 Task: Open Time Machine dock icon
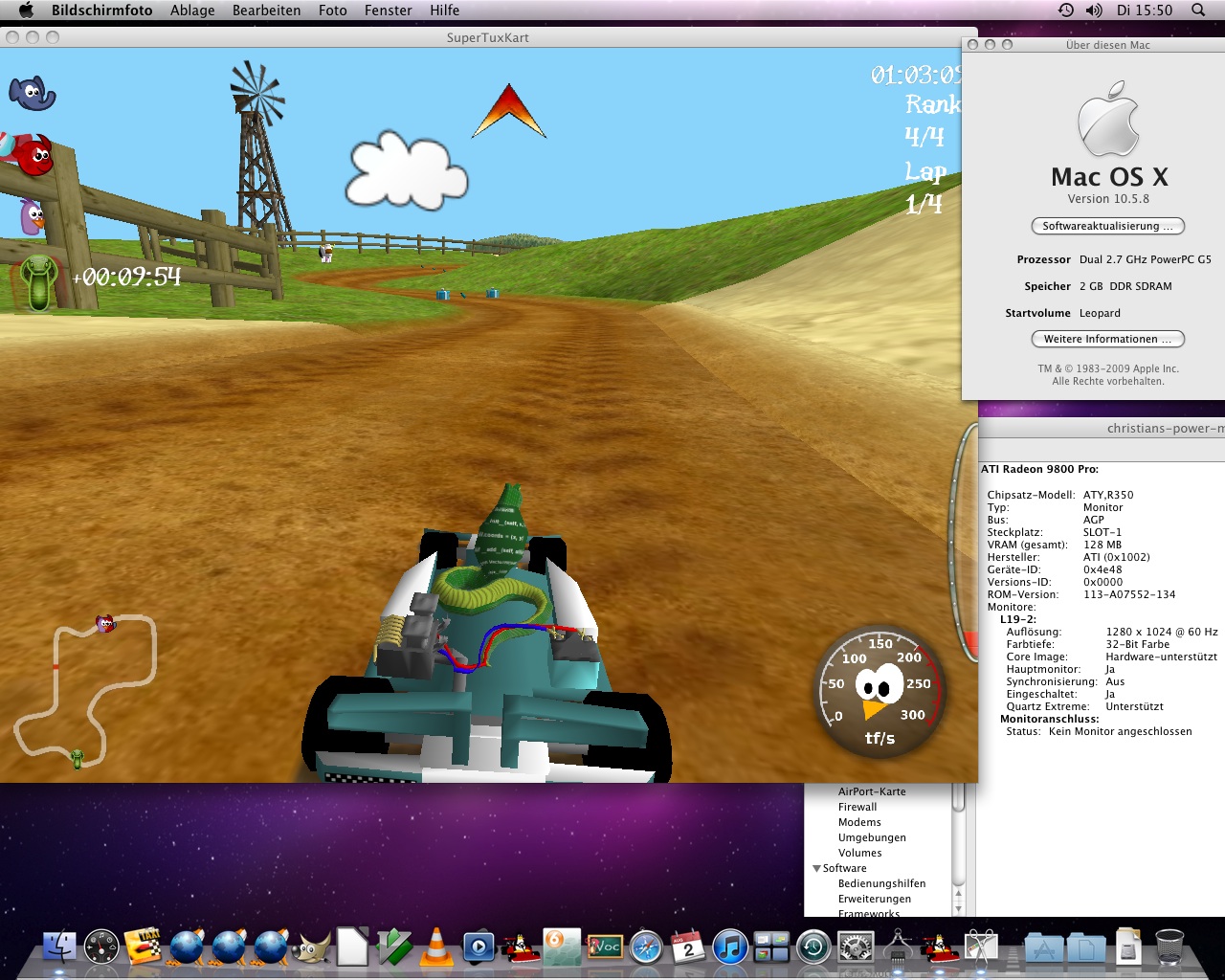click(x=813, y=947)
